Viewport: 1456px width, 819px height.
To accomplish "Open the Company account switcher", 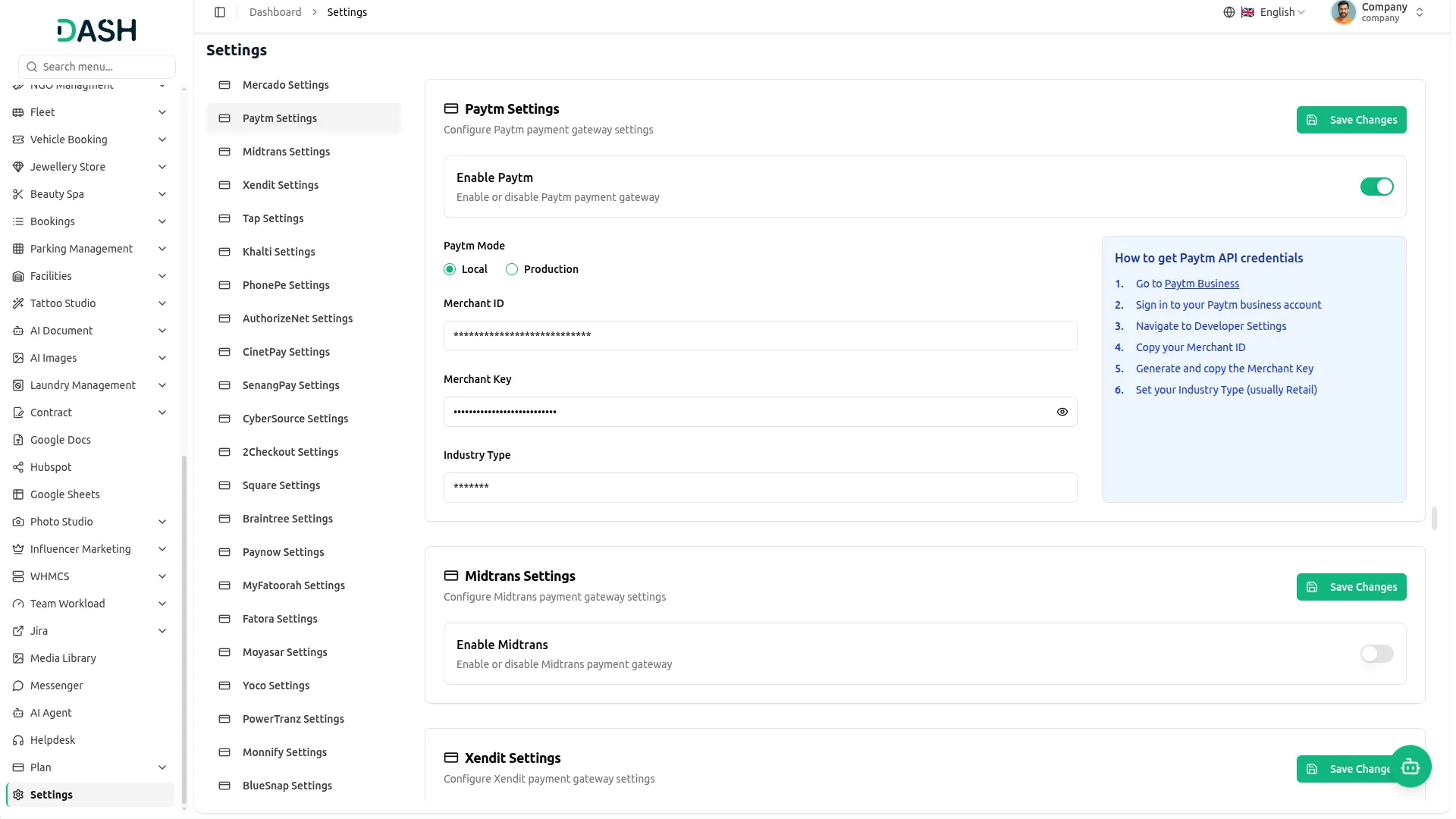I will 1377,12.
